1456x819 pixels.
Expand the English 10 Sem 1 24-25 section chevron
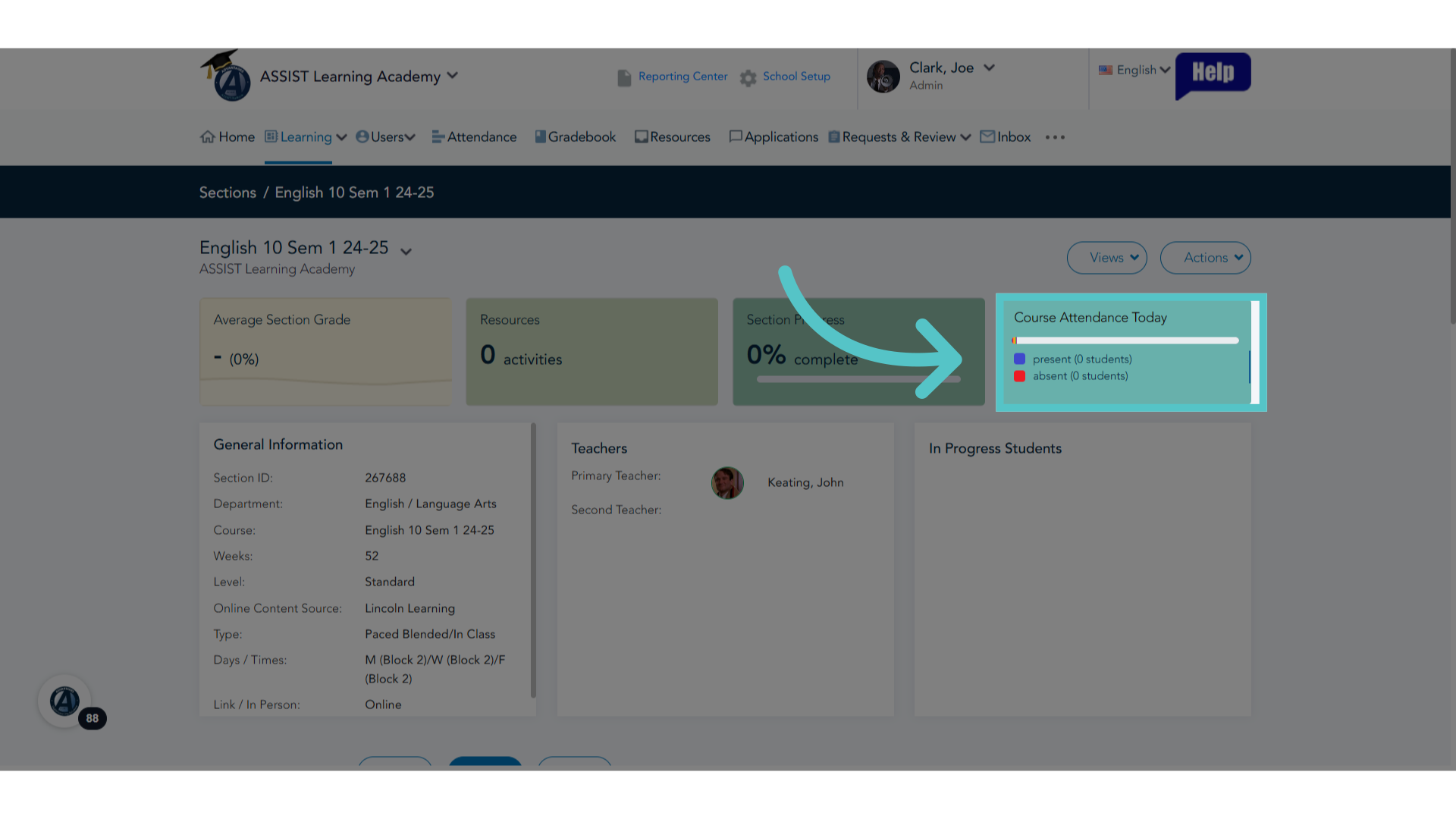click(406, 252)
